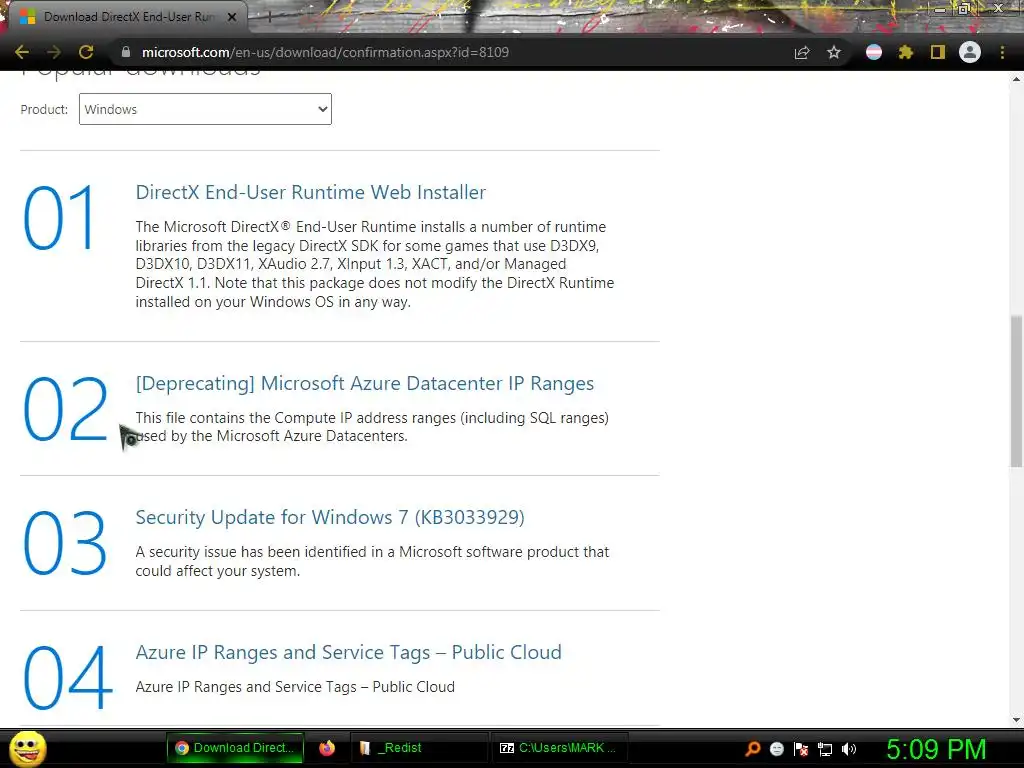Image resolution: width=1024 pixels, height=768 pixels.
Task: Reload the current page
Action: click(86, 52)
